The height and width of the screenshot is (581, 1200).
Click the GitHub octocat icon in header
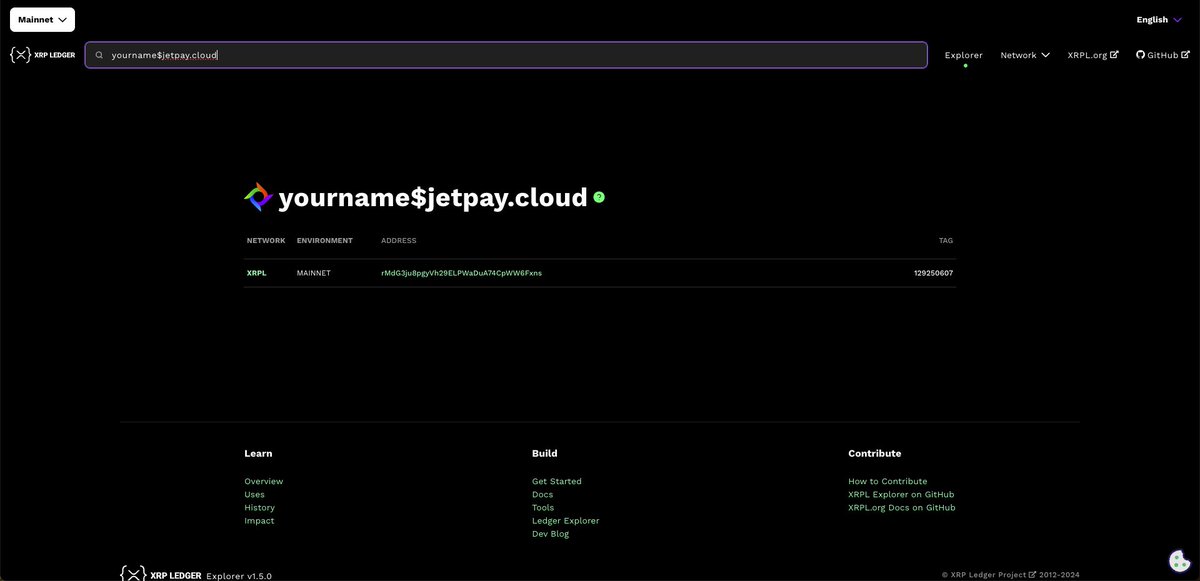click(x=1140, y=55)
